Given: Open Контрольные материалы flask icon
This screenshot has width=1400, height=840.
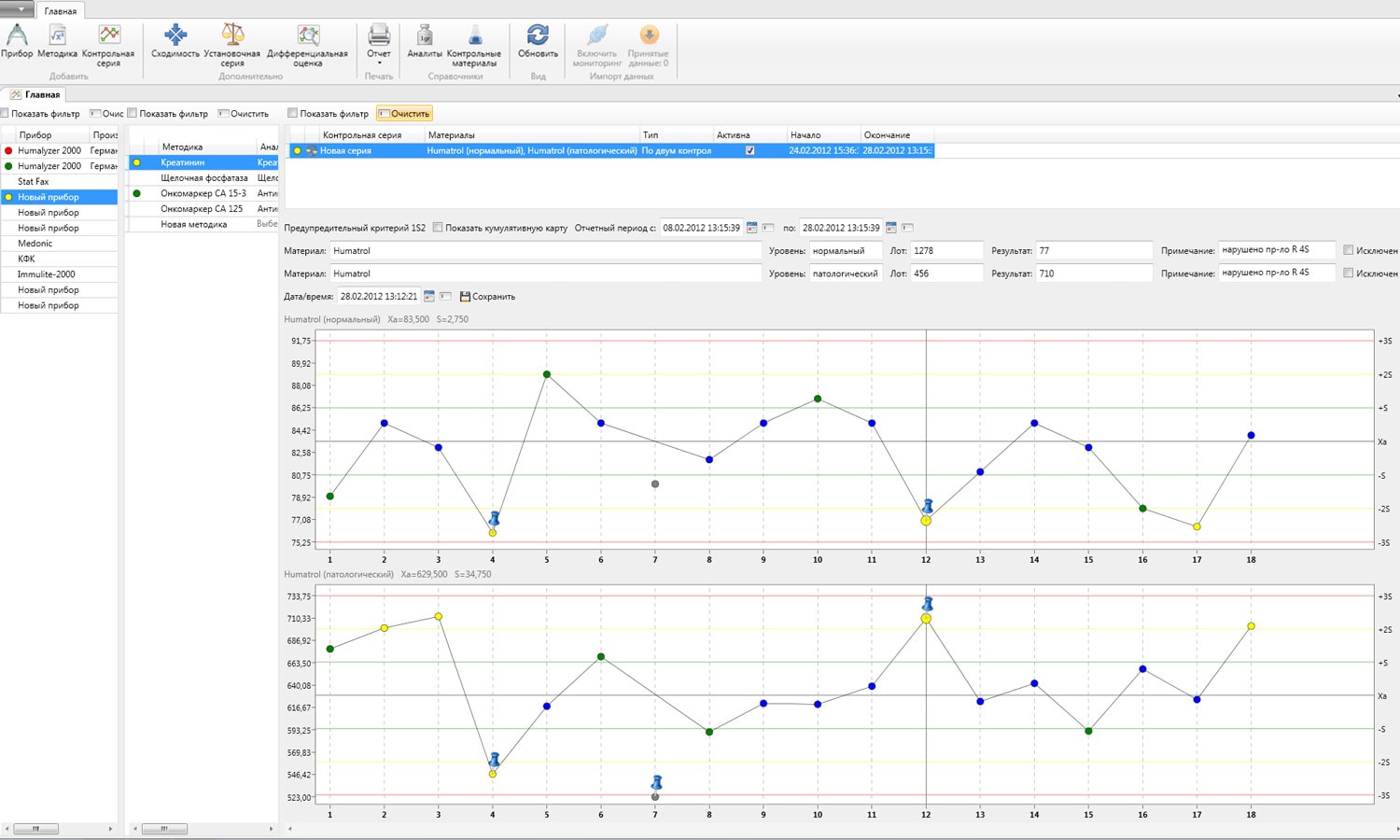Looking at the screenshot, I should tap(474, 35).
